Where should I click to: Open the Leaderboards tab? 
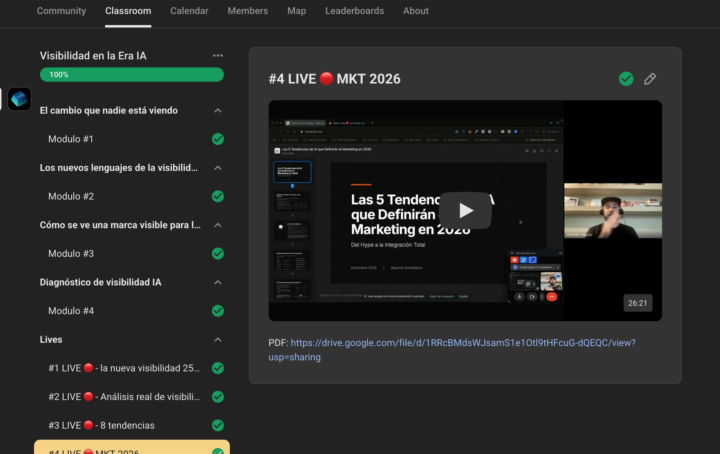(354, 11)
